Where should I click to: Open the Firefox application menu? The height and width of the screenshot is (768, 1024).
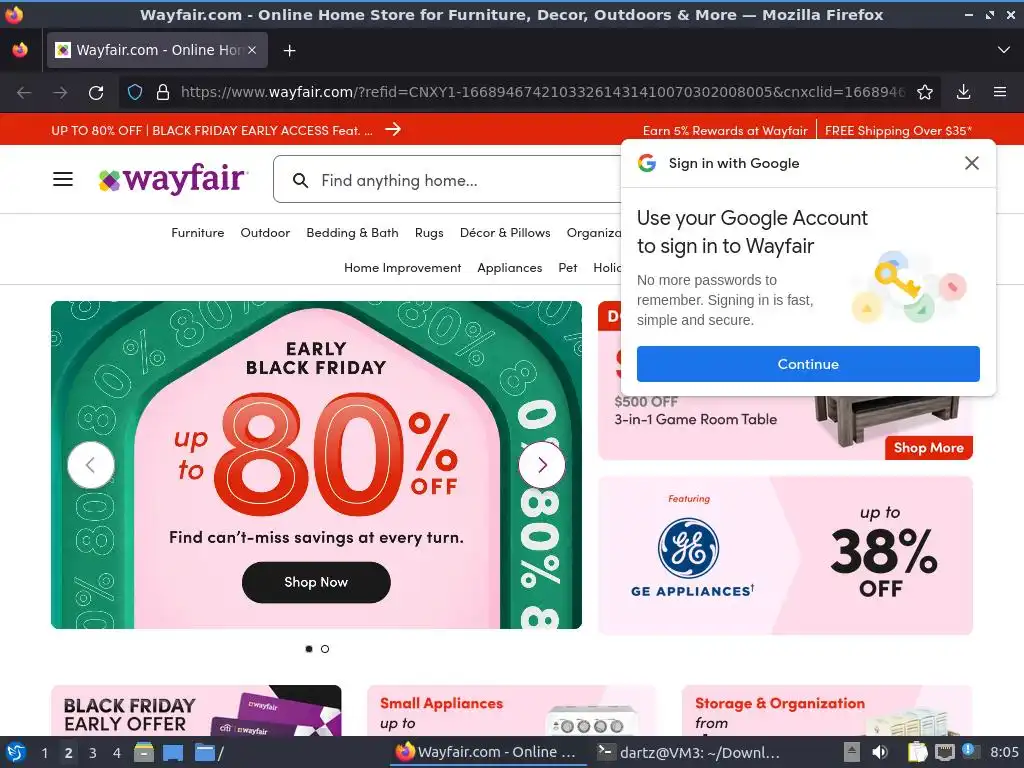tap(1000, 92)
